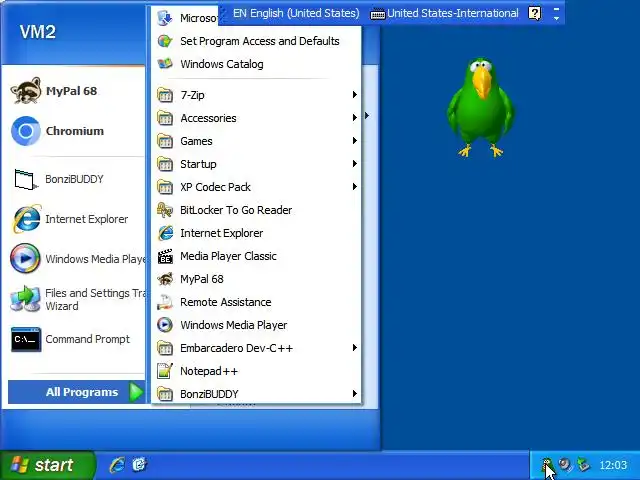The width and height of the screenshot is (640, 480).
Task: Click BonziBUDDY folder icon in All Programs
Action: tap(165, 394)
